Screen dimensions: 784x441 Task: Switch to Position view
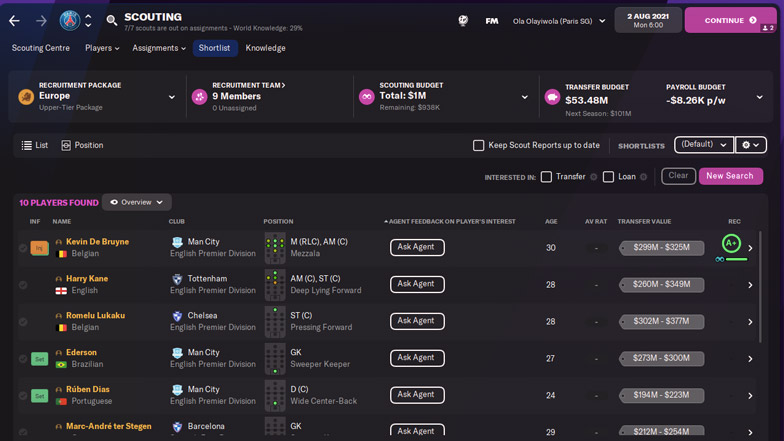[82, 146]
